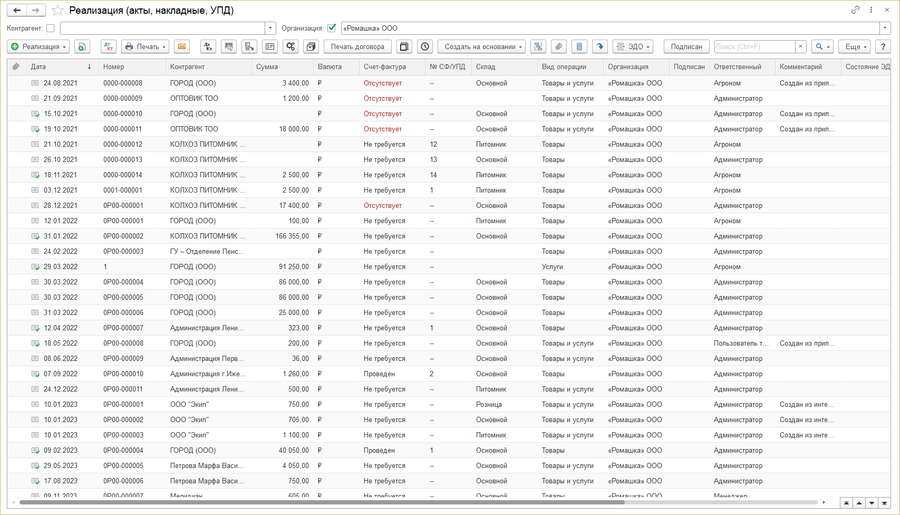
Task: Open help with the question mark
Action: coord(883,47)
